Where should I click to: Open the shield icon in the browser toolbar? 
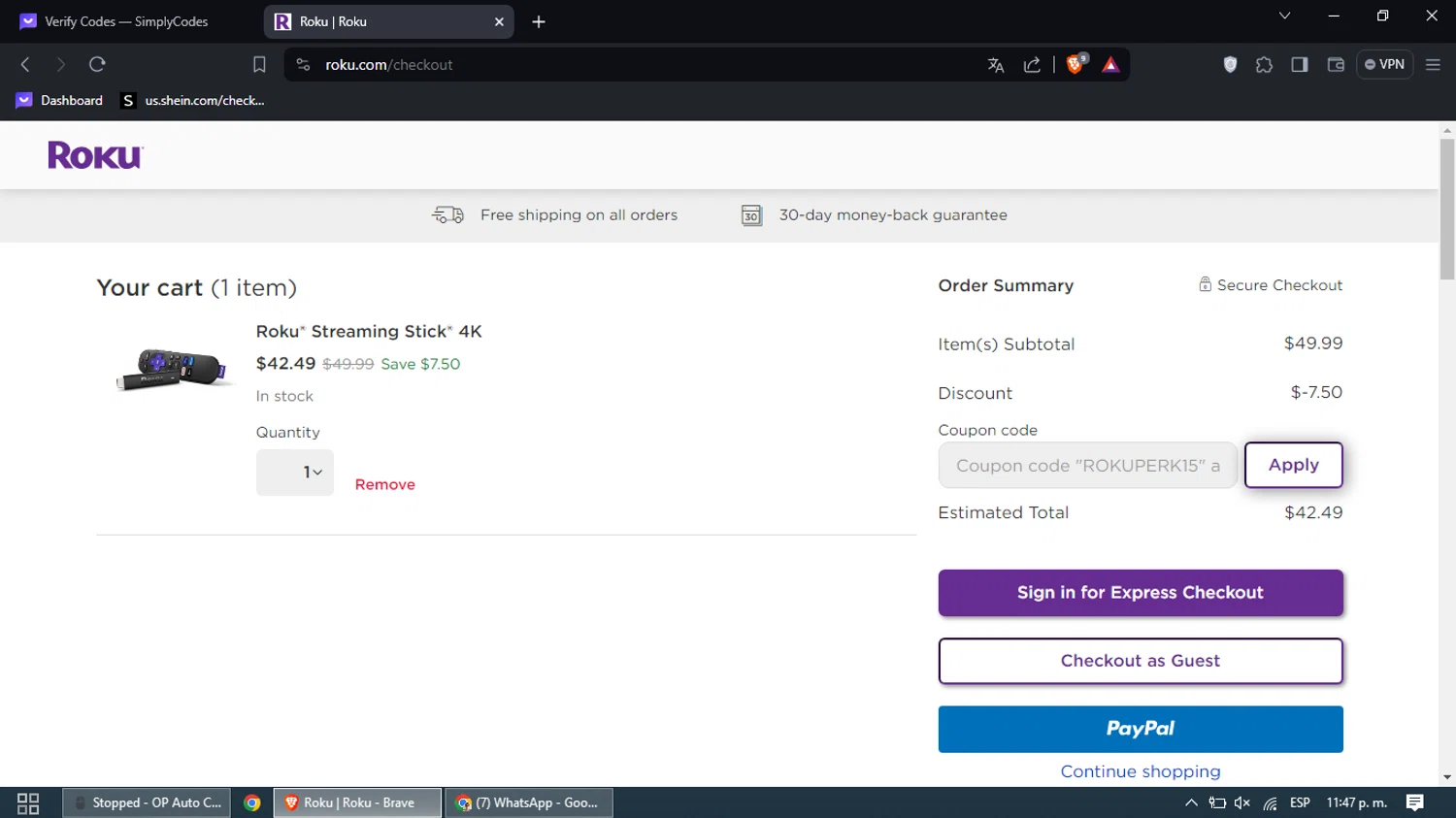point(1230,65)
